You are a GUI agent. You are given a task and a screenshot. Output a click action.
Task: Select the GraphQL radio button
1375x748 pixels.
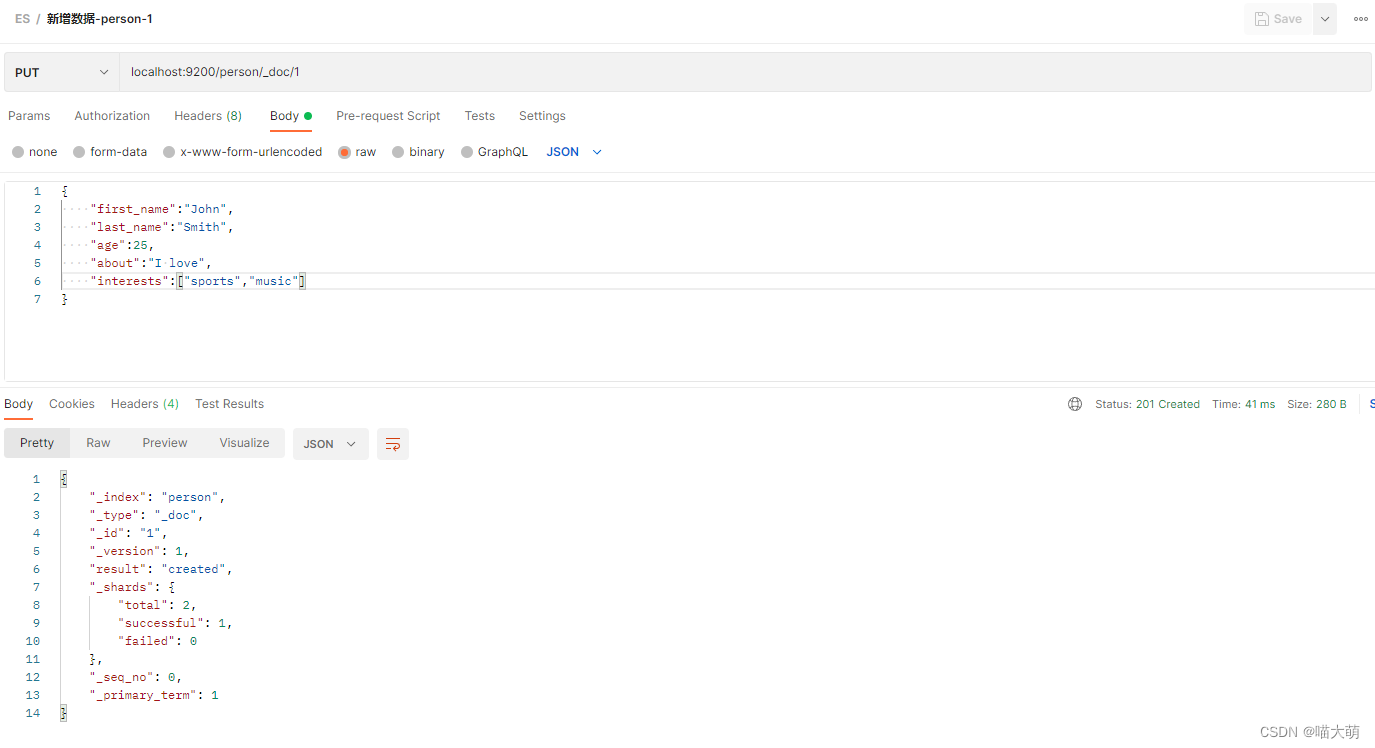pos(467,152)
